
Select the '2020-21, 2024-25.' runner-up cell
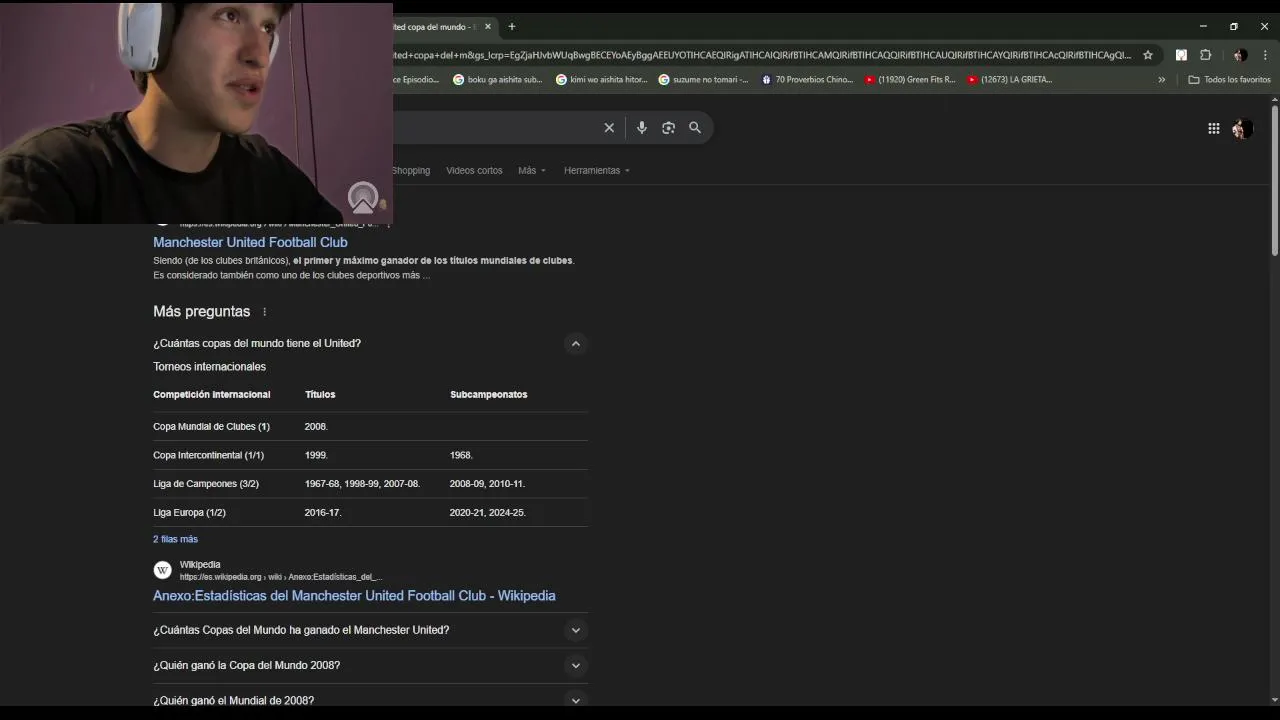click(487, 513)
